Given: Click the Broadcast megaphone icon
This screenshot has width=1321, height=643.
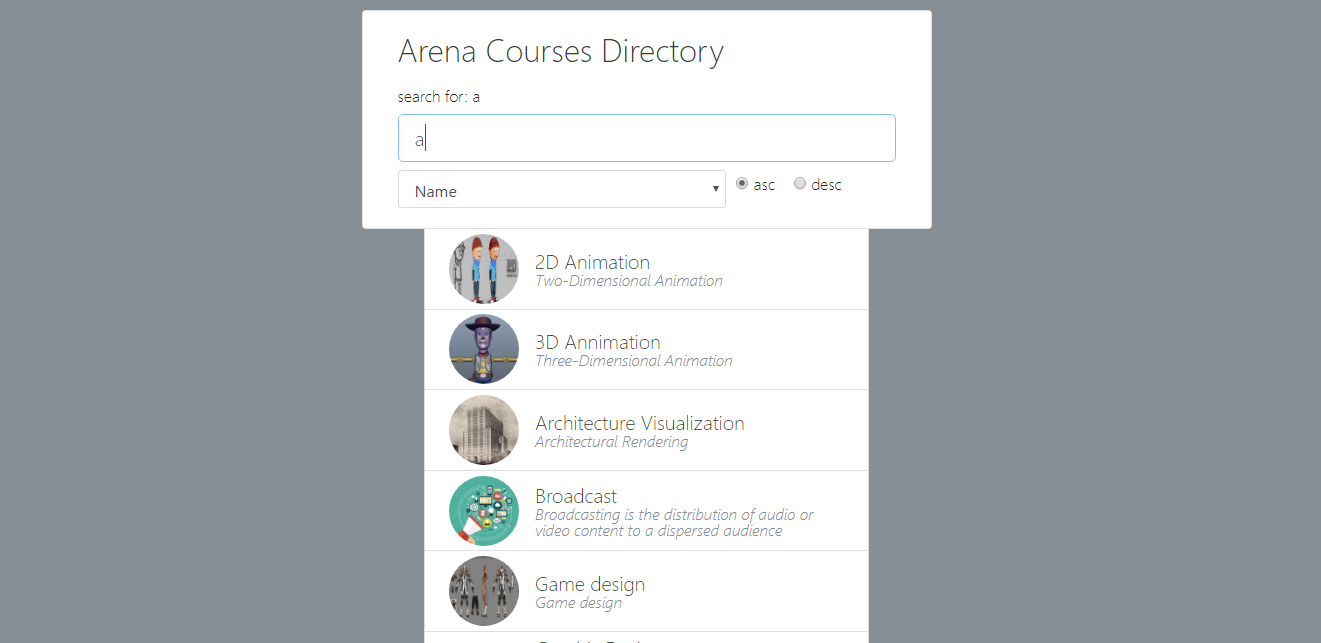Looking at the screenshot, I should pyautogui.click(x=484, y=511).
